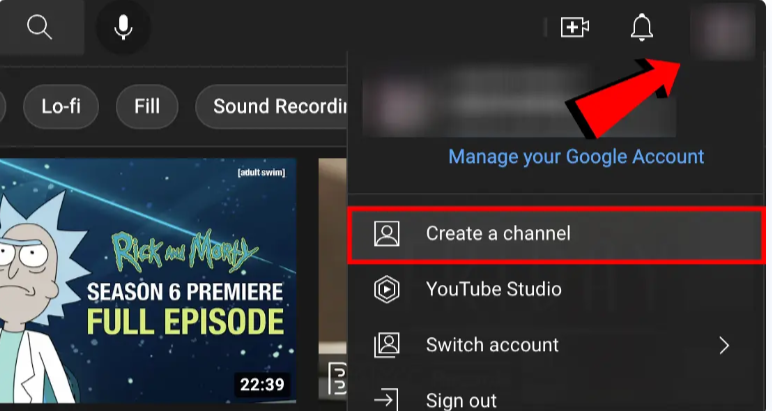The height and width of the screenshot is (411, 772).
Task: Activate voice search microphone button
Action: point(123,27)
